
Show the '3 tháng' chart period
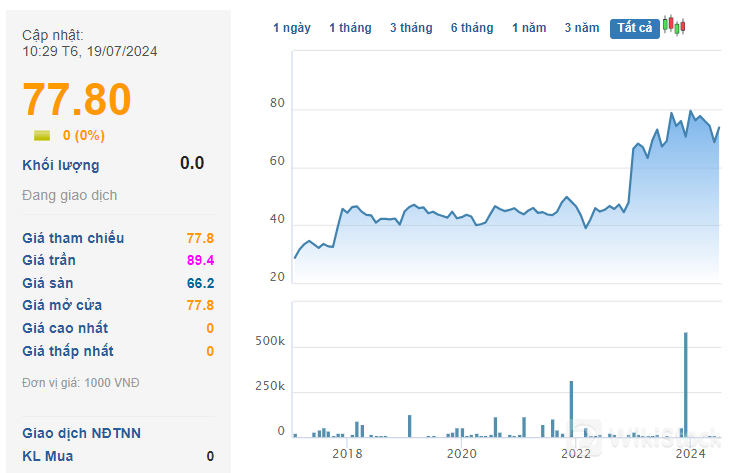coord(411,28)
